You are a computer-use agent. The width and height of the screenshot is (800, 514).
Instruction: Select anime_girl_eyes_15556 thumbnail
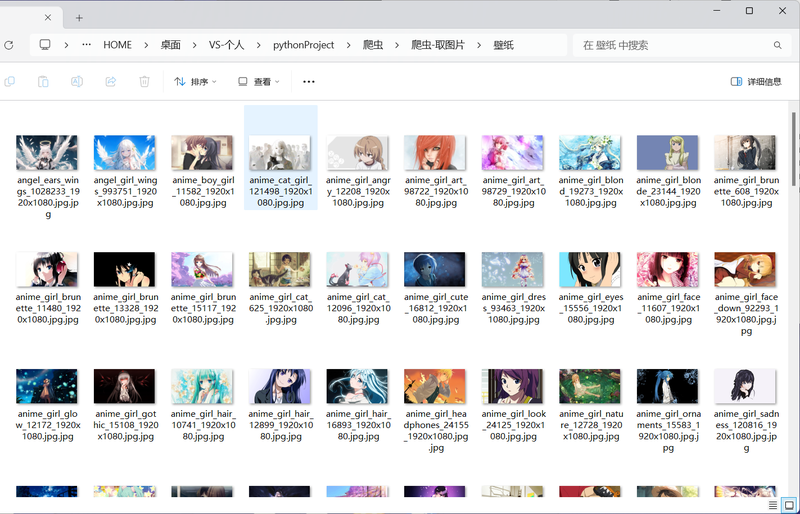[590, 270]
